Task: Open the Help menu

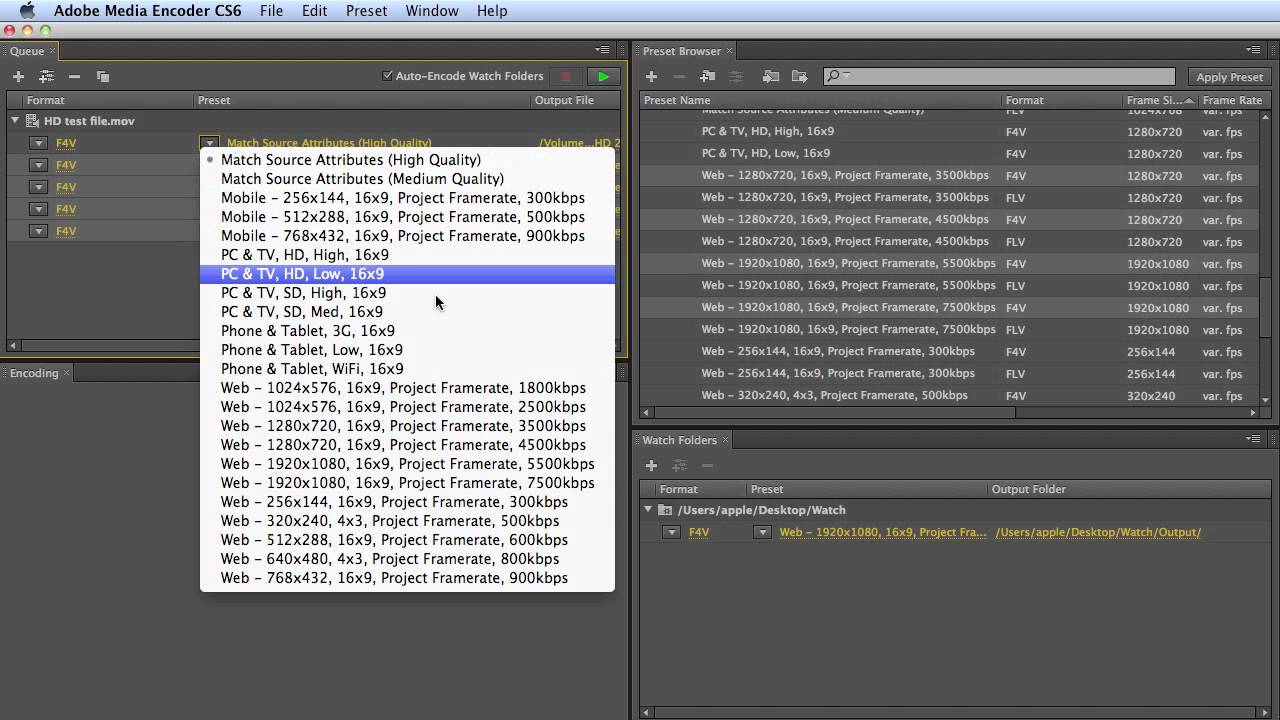Action: 492,11
